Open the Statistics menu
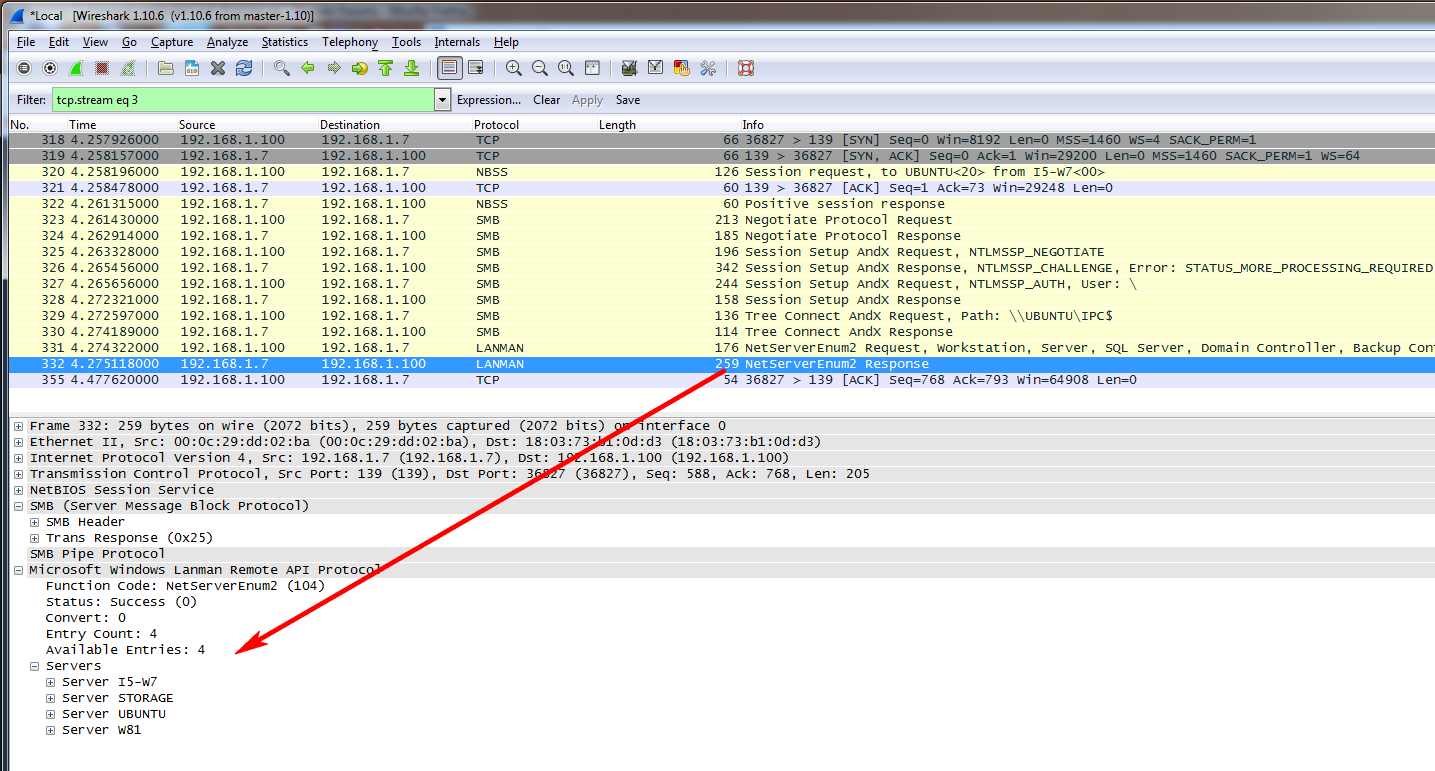 [x=285, y=42]
